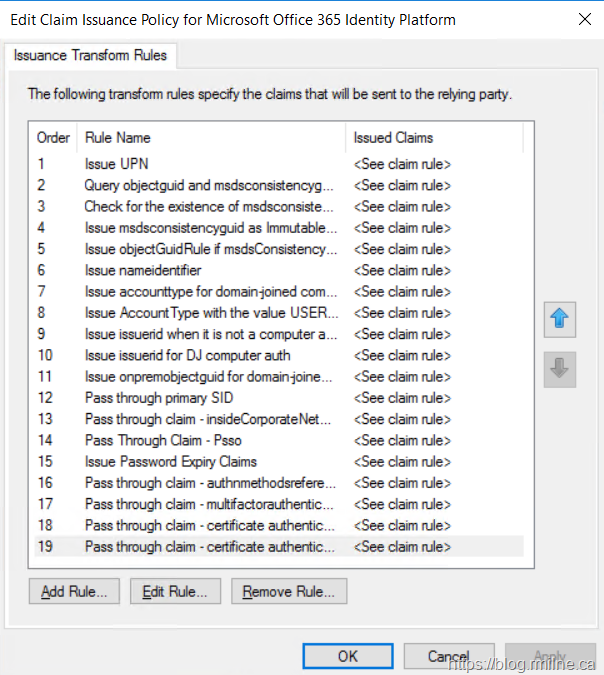Select rule 2 Query objectguid rule
The width and height of the screenshot is (604, 675).
(x=208, y=185)
